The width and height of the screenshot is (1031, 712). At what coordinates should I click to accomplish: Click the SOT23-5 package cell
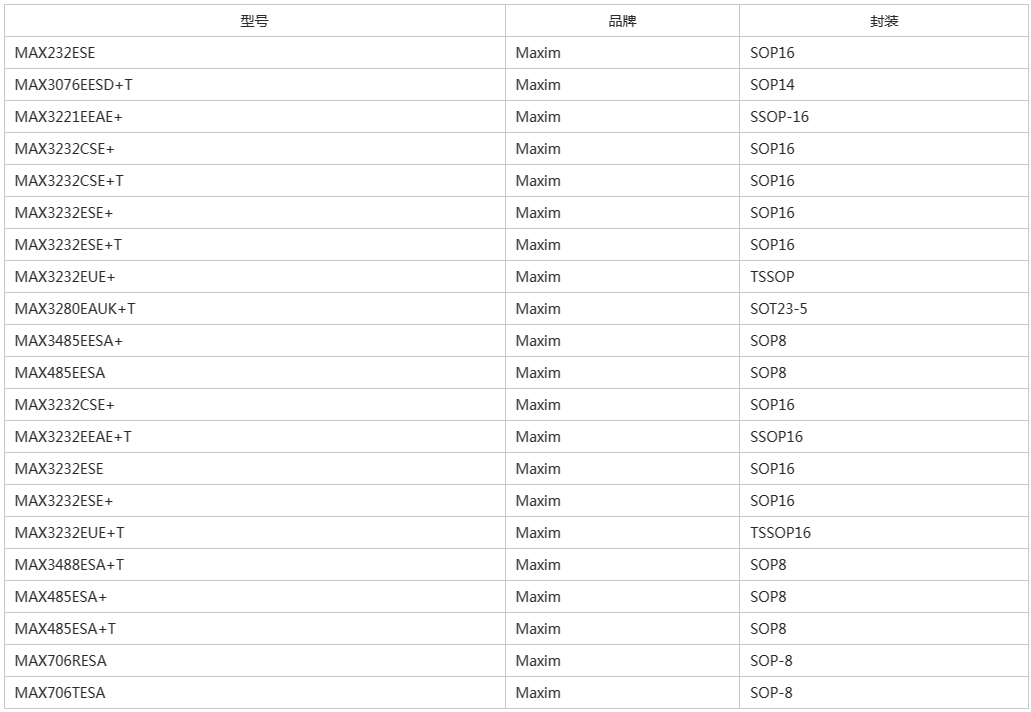(884, 309)
